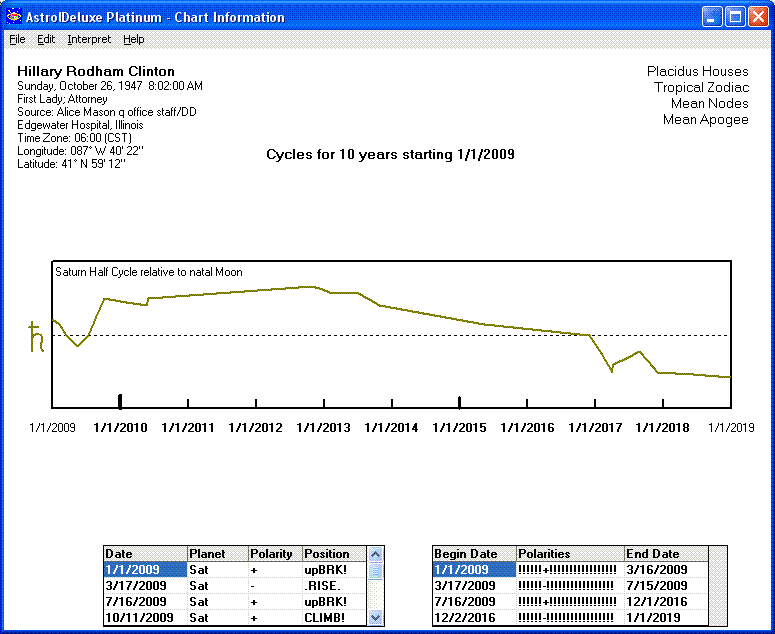This screenshot has width=775, height=634.
Task: Click the End Date column header
Action: (665, 553)
